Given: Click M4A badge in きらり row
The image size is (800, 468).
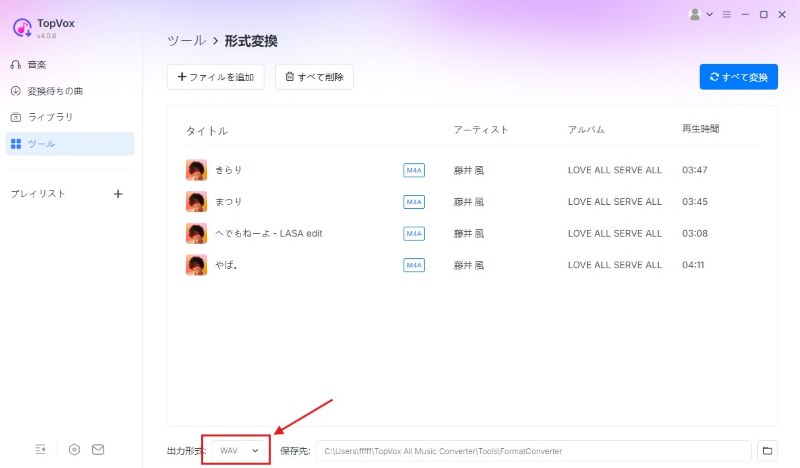Looking at the screenshot, I should click(x=414, y=170).
